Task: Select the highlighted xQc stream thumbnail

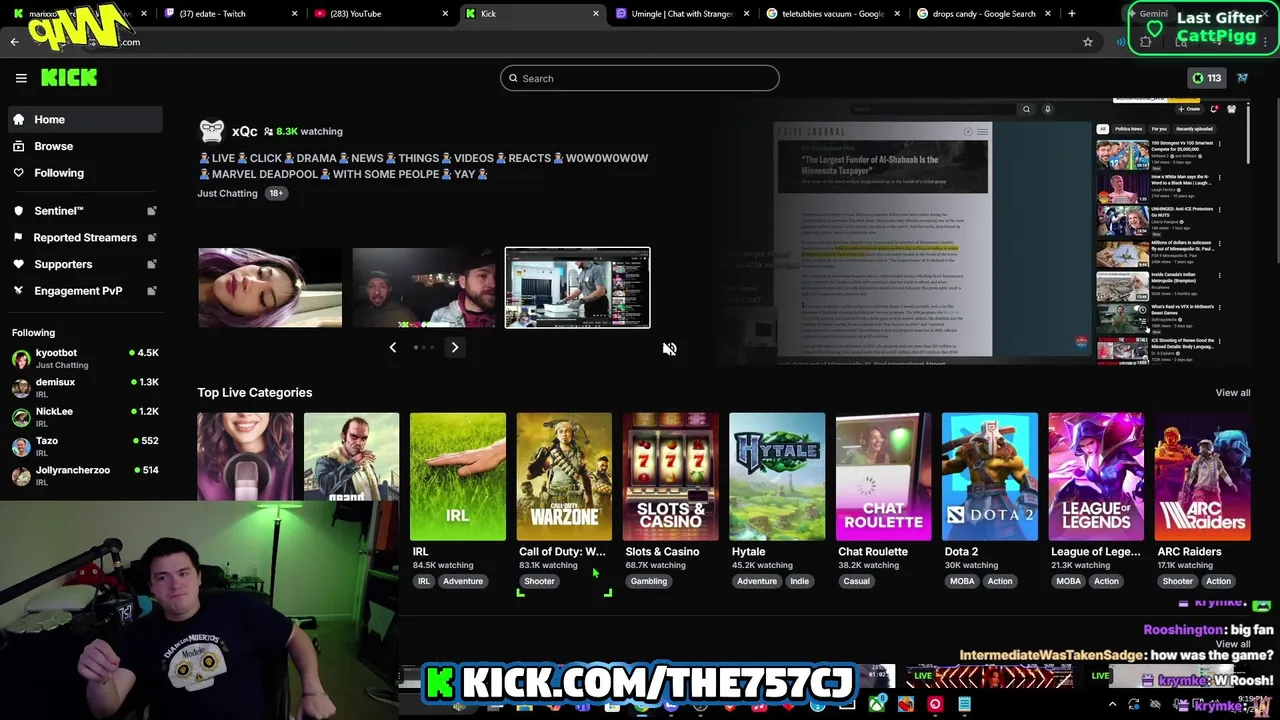Action: pos(578,288)
